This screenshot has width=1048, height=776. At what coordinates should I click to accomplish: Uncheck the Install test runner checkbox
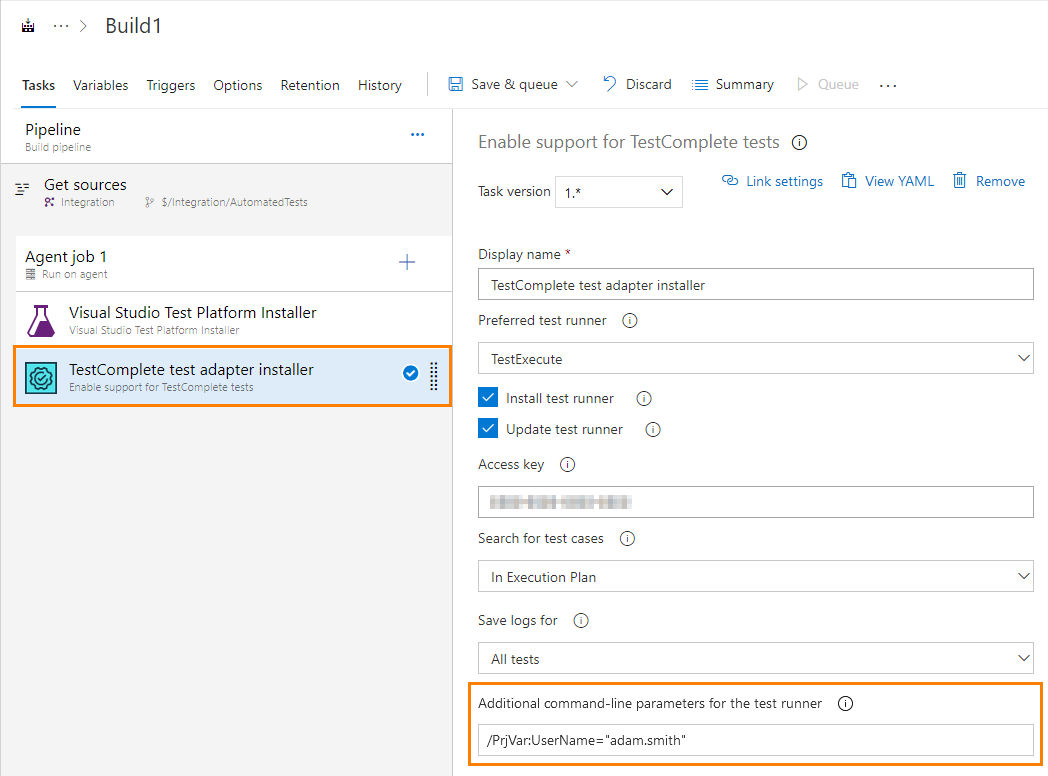pos(486,397)
